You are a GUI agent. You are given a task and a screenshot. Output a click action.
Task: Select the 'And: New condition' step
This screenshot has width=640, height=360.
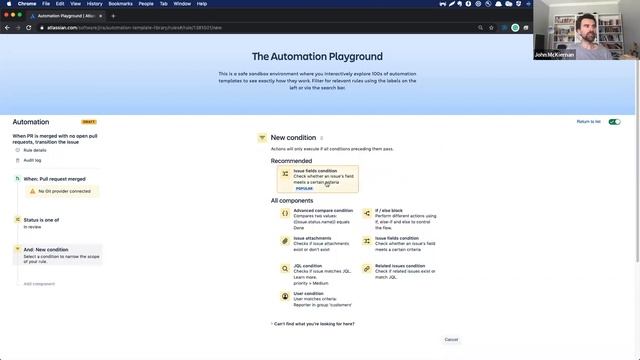57,255
